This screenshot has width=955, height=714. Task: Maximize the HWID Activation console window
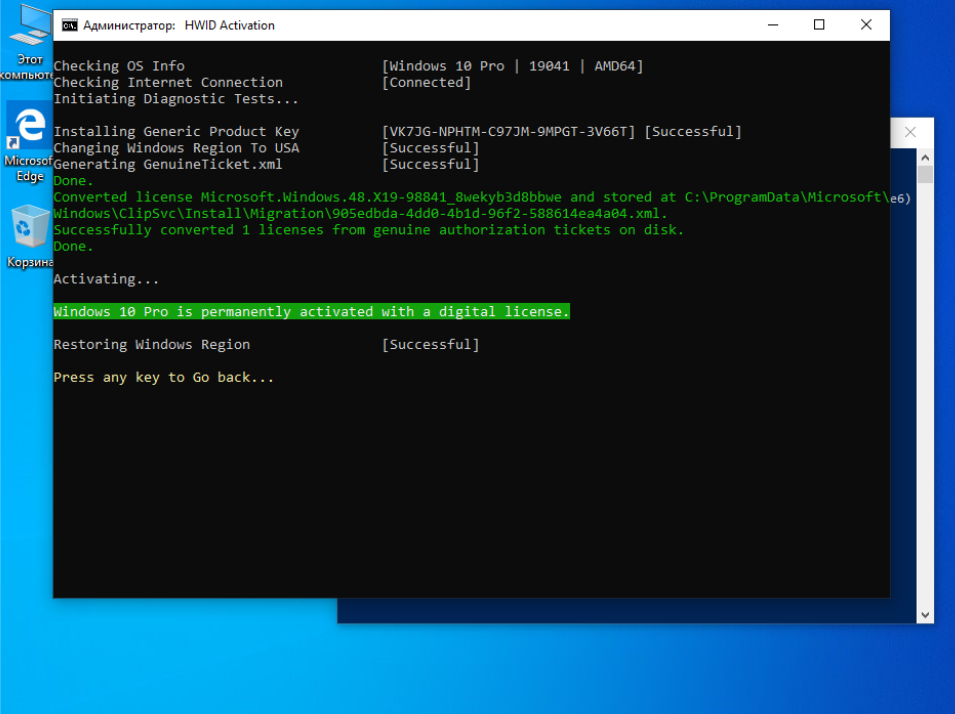click(819, 25)
